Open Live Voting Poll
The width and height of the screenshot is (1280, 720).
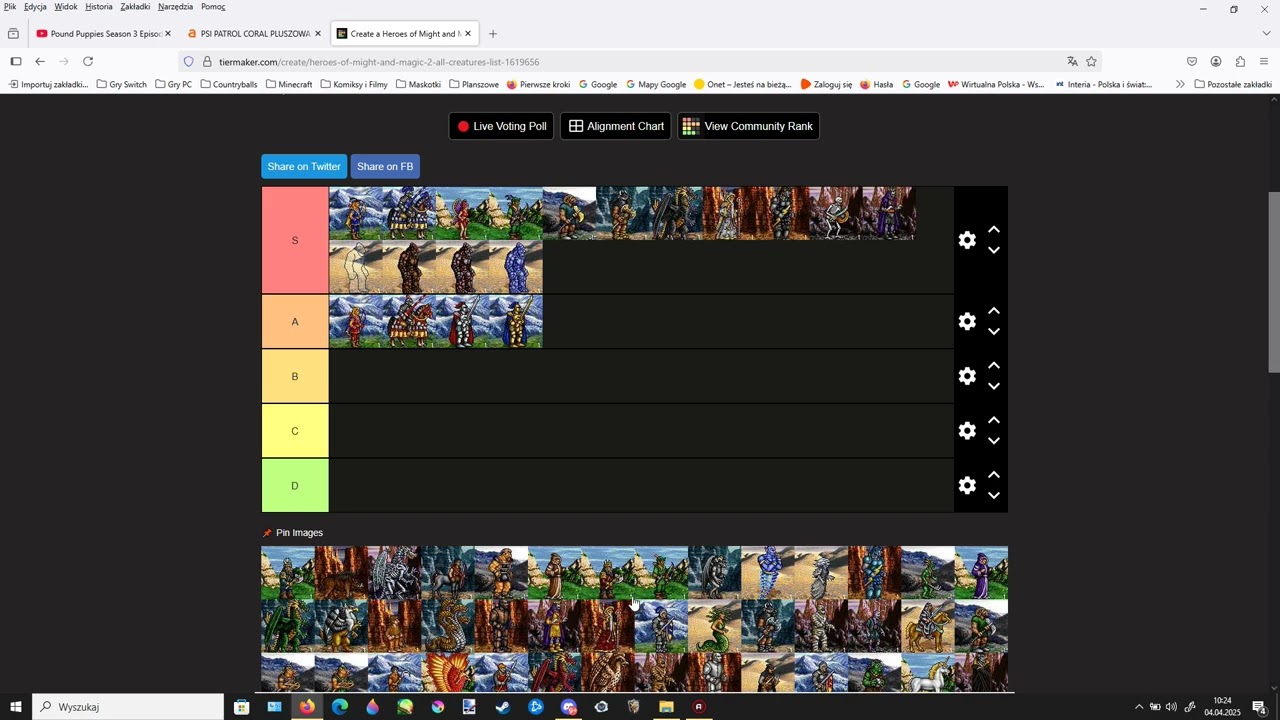tap(501, 126)
